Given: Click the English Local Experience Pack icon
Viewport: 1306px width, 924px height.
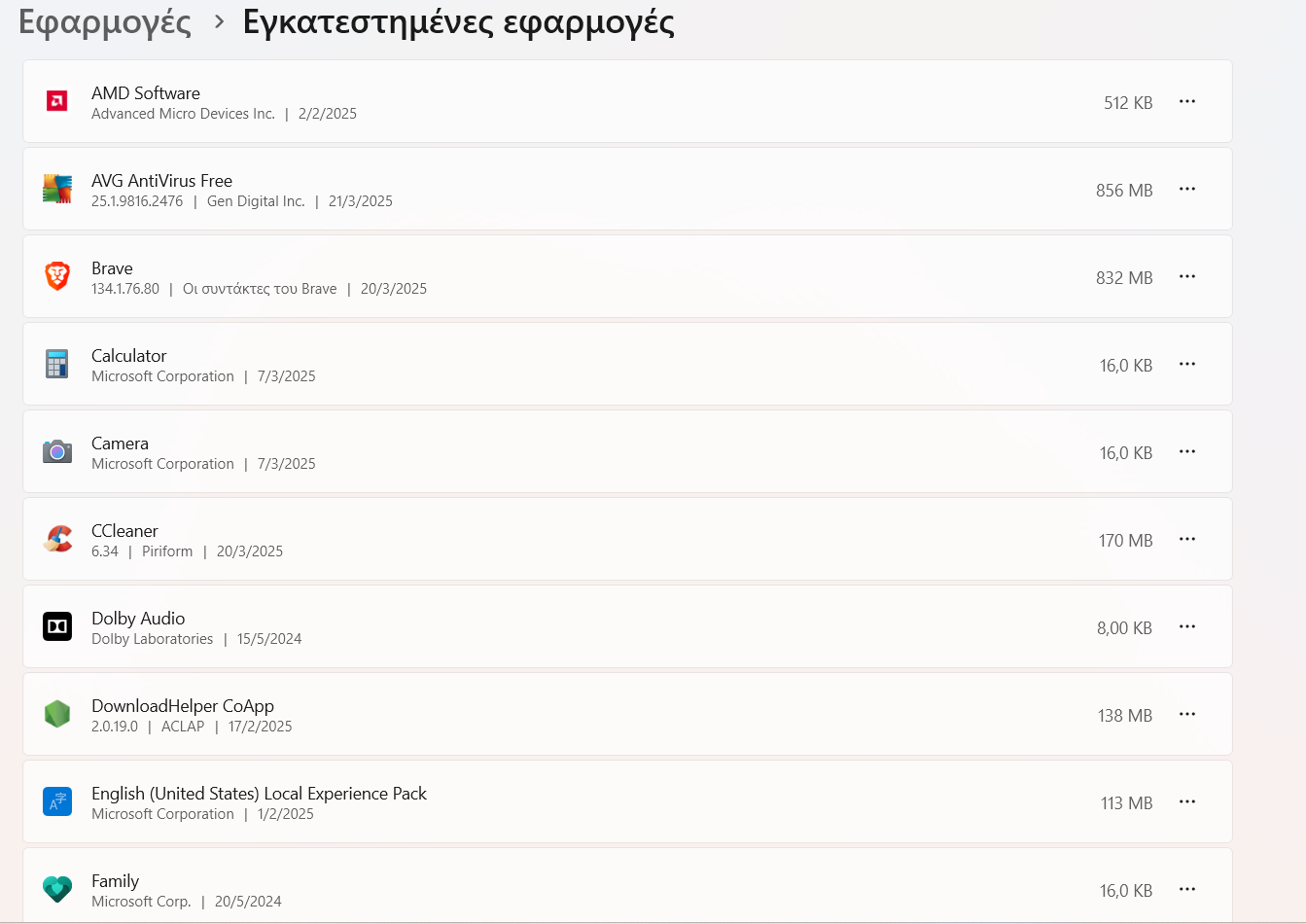Looking at the screenshot, I should [57, 801].
